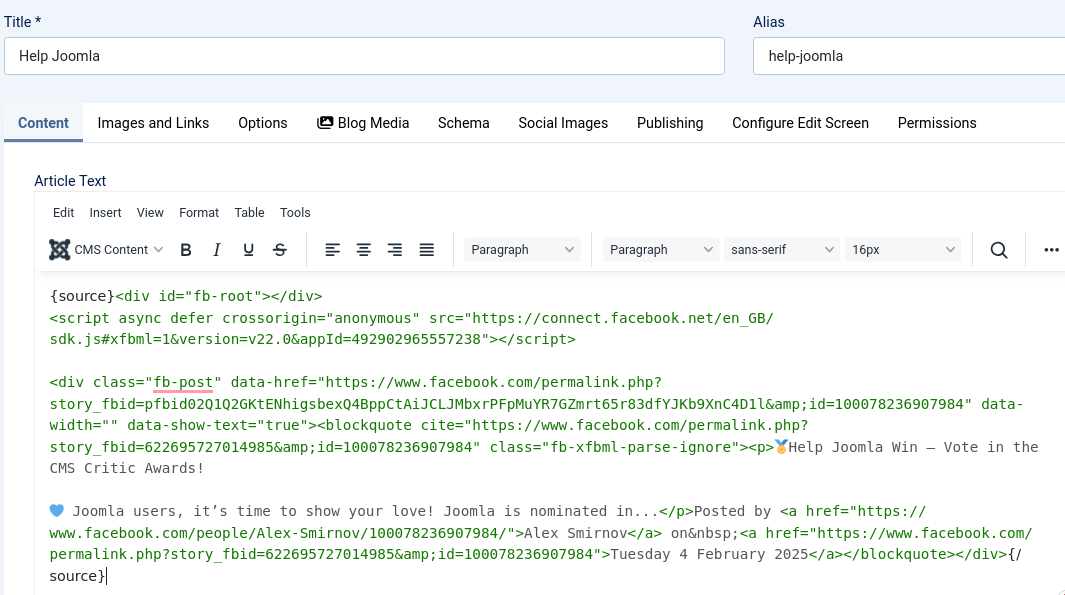The width and height of the screenshot is (1065, 595).
Task: Click the {source} opening tag text
Action: click(82, 296)
